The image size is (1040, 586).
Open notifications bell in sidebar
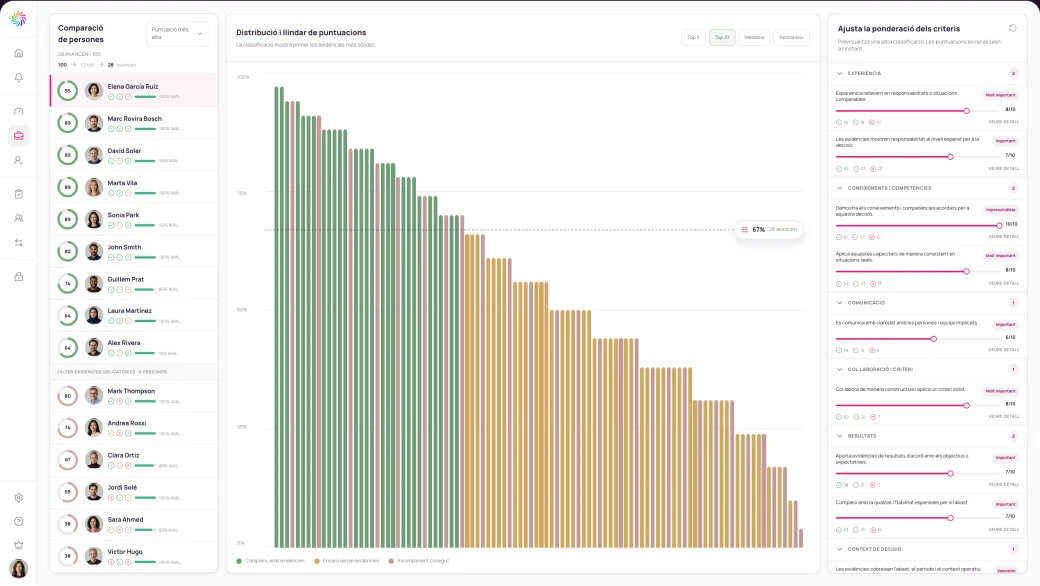pyautogui.click(x=19, y=78)
